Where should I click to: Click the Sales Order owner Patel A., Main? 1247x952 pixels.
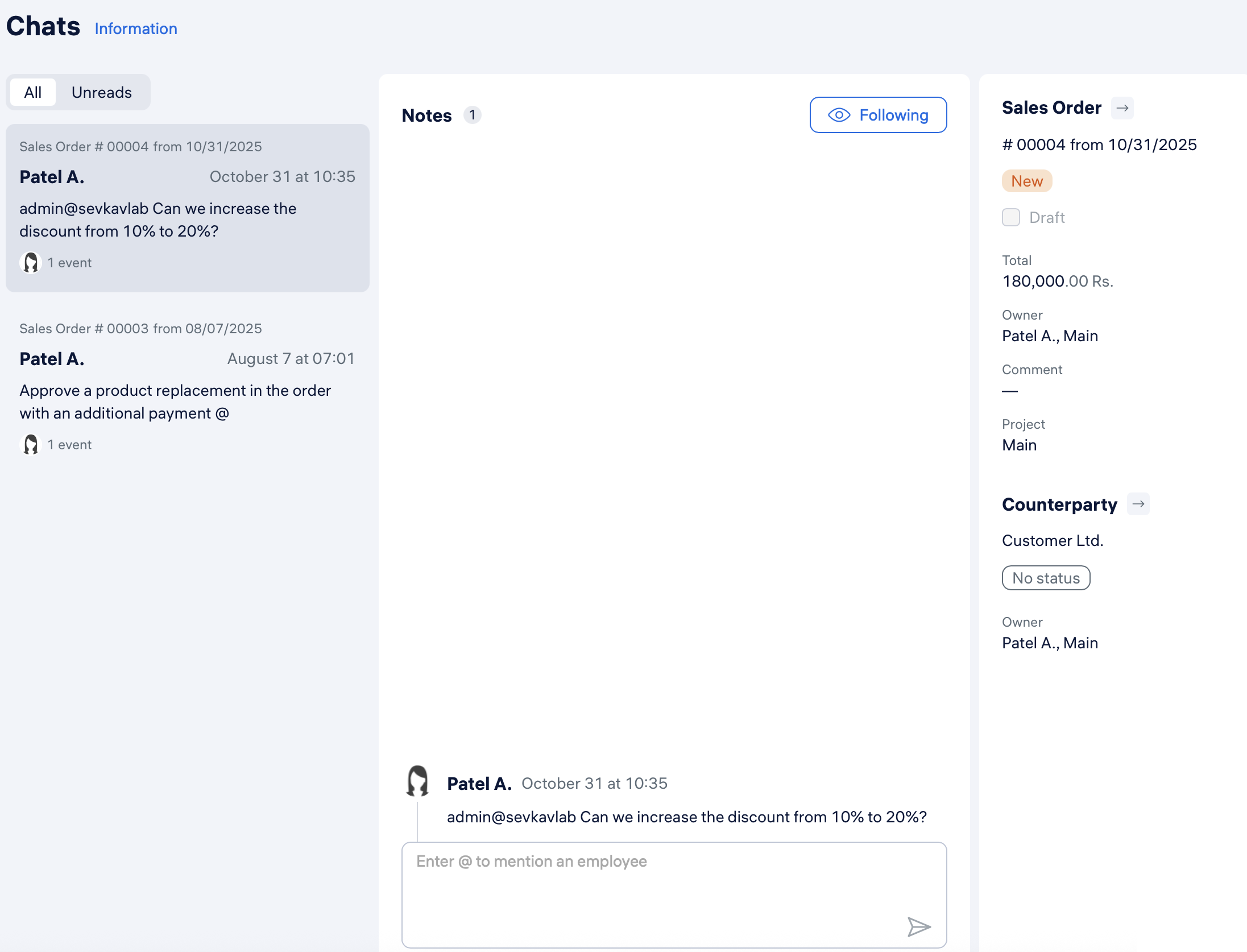[x=1050, y=336]
